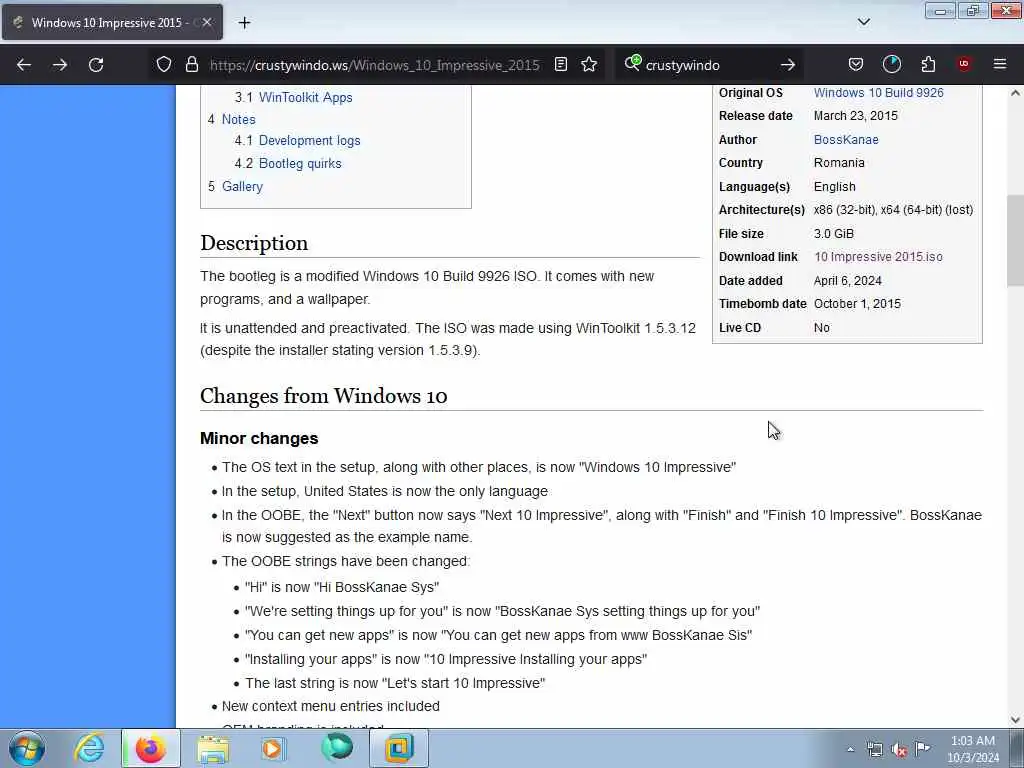The width and height of the screenshot is (1024, 768).
Task: Open the Extensions puzzle piece menu
Action: tap(928, 65)
